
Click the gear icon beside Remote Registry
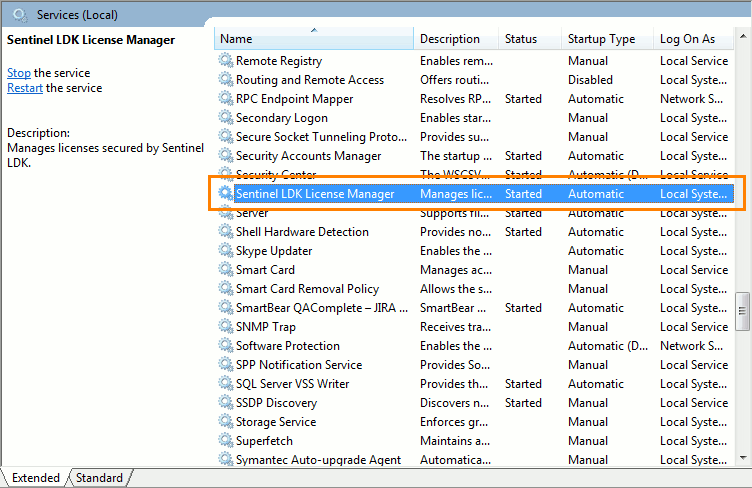(226, 61)
